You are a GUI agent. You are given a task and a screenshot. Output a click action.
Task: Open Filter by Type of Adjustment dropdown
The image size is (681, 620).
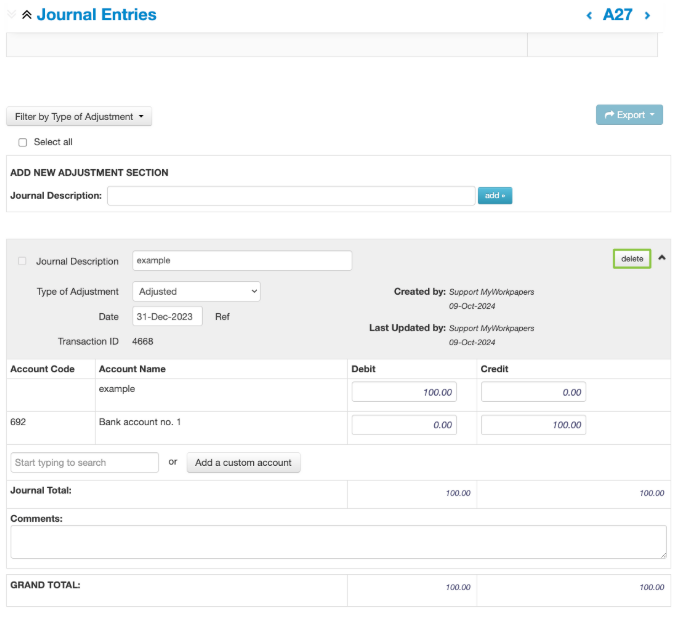[79, 117]
